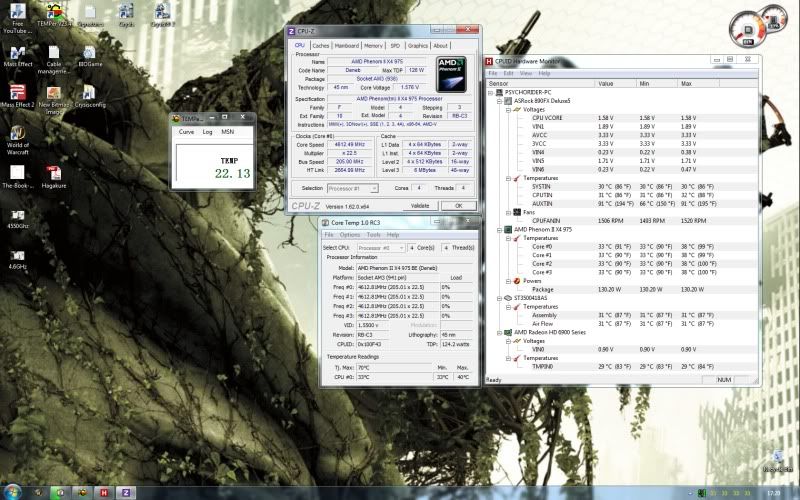Image resolution: width=800 pixels, height=500 pixels.
Task: Click the CPU usage gauge gadget
Action: (x=747, y=30)
